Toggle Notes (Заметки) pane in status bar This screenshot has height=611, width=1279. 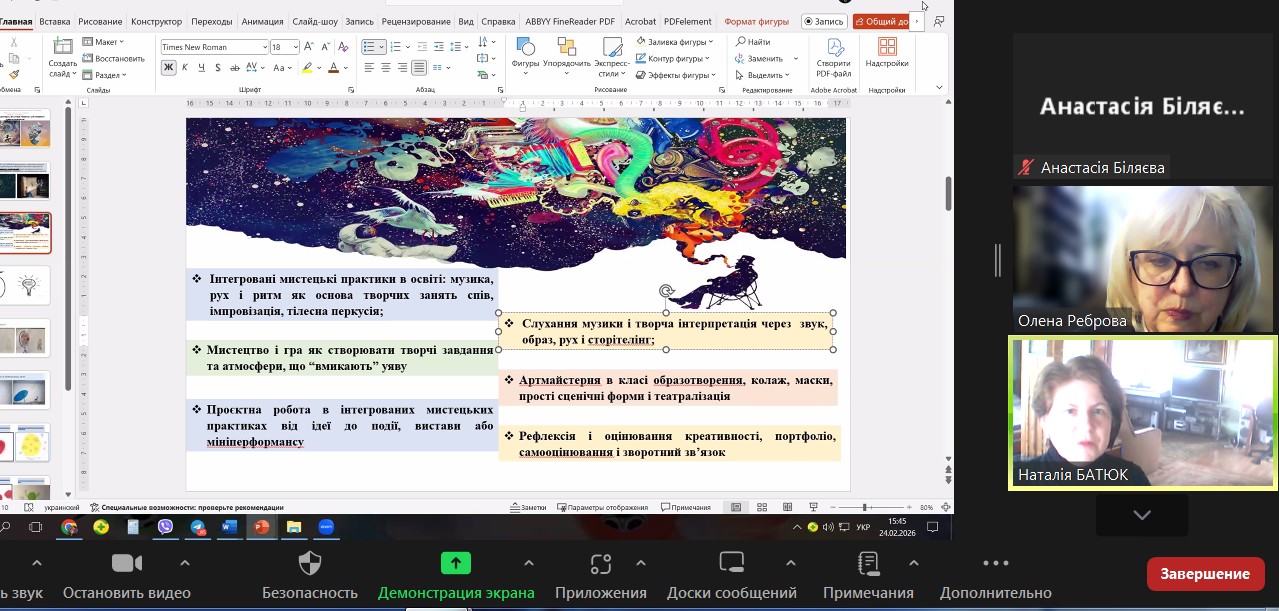[528, 507]
